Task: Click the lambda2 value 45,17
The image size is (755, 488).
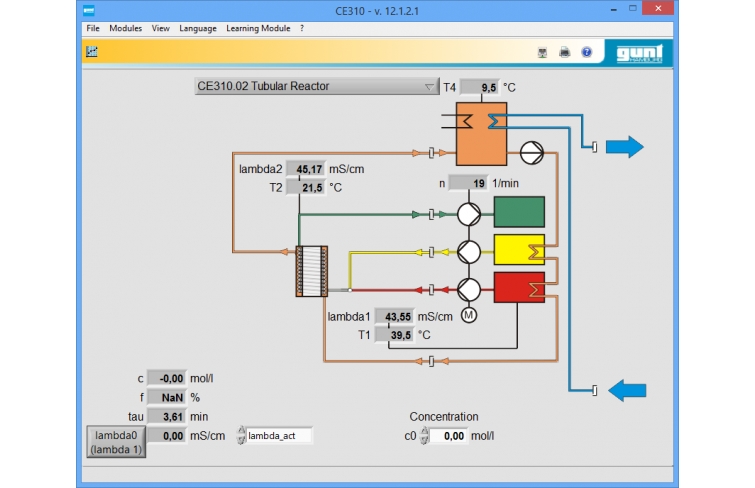Action: click(306, 169)
